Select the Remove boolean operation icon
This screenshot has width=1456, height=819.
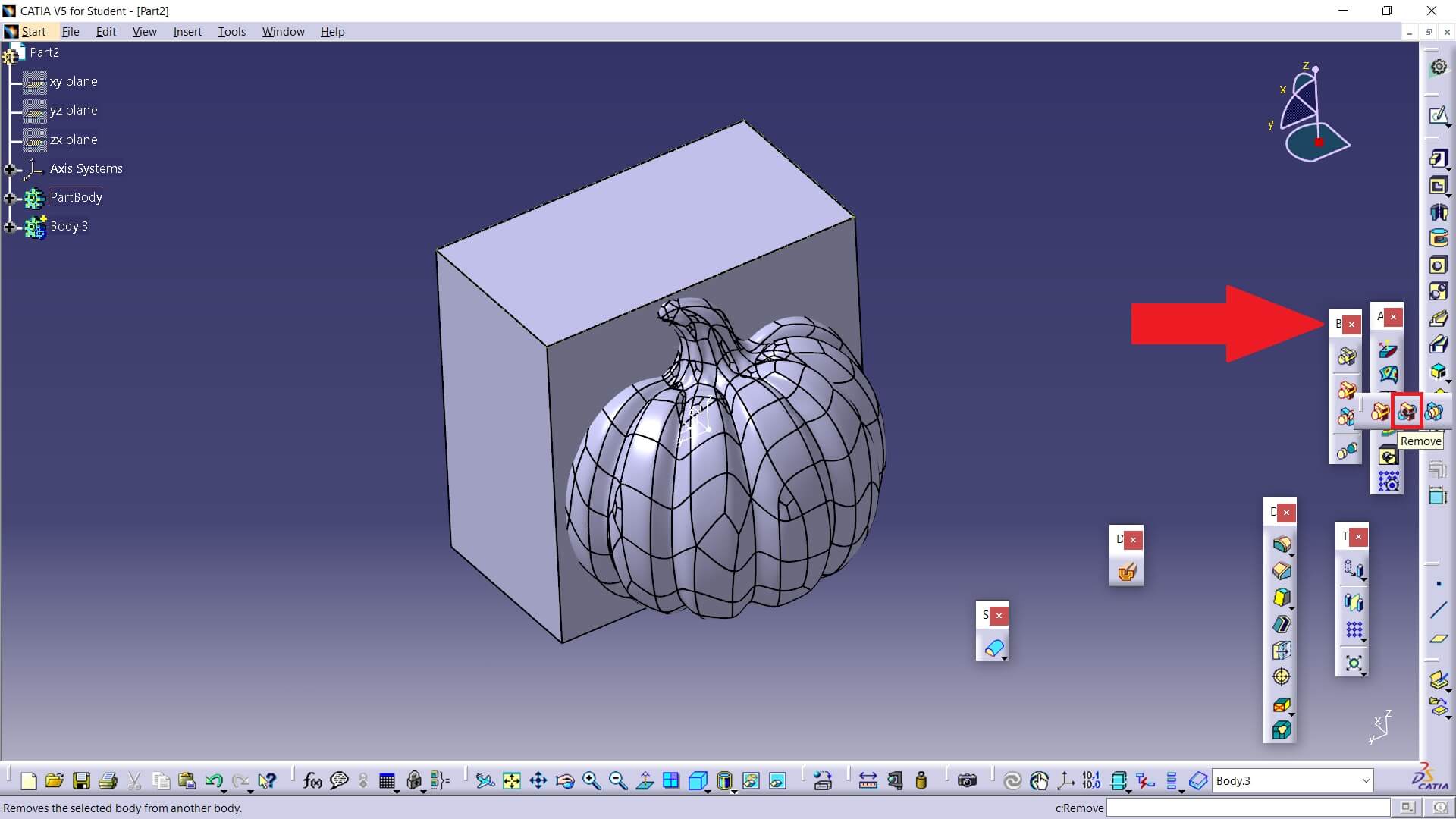pos(1407,412)
